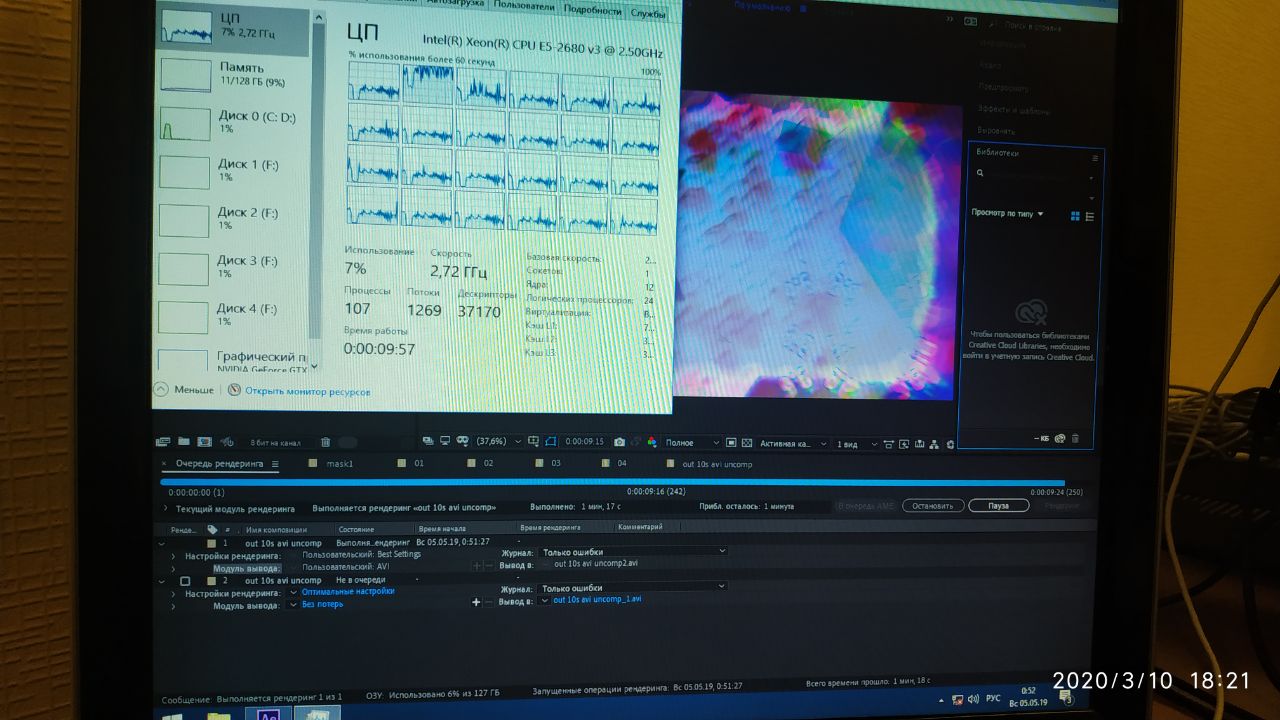Expand item 2's Настройки рендеринга row

(173, 593)
